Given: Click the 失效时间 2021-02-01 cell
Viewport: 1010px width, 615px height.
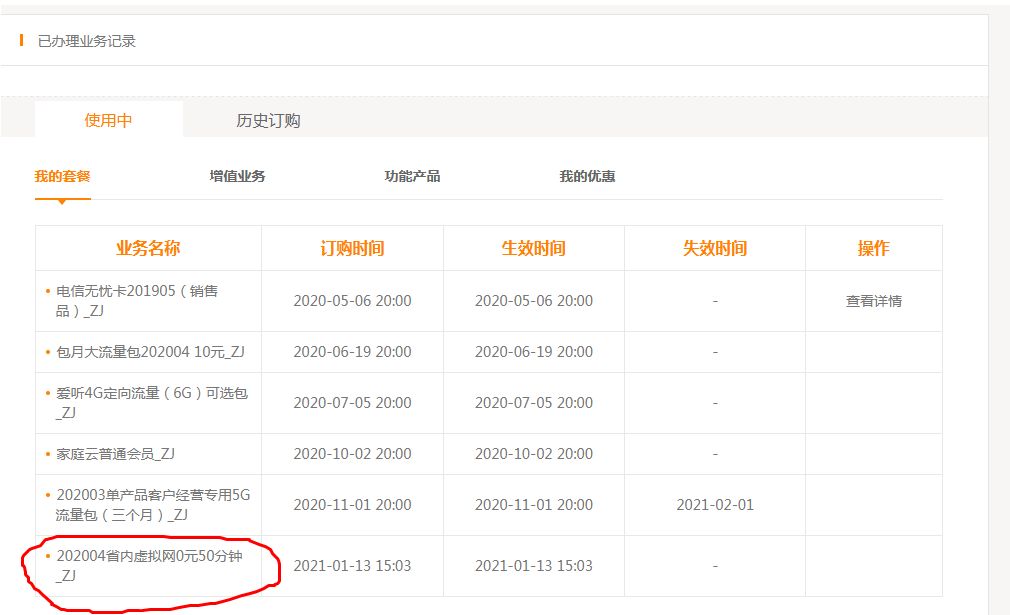Looking at the screenshot, I should [715, 505].
